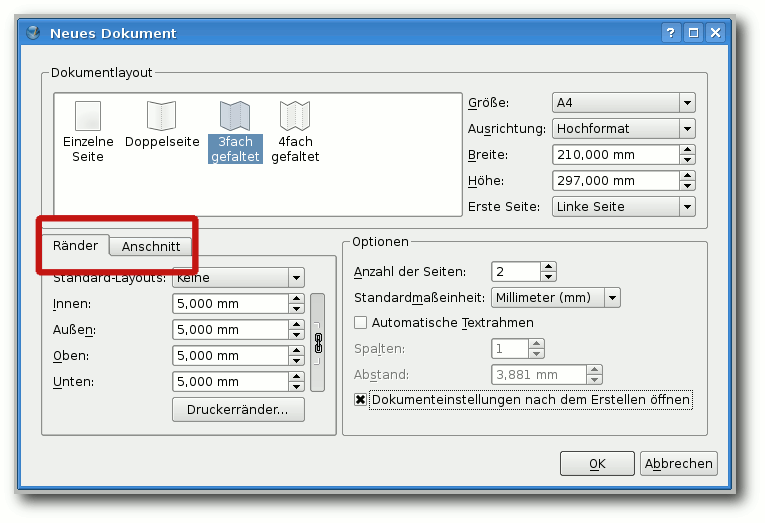Click the Oben margin field
765x523 pixels.
tap(230, 356)
